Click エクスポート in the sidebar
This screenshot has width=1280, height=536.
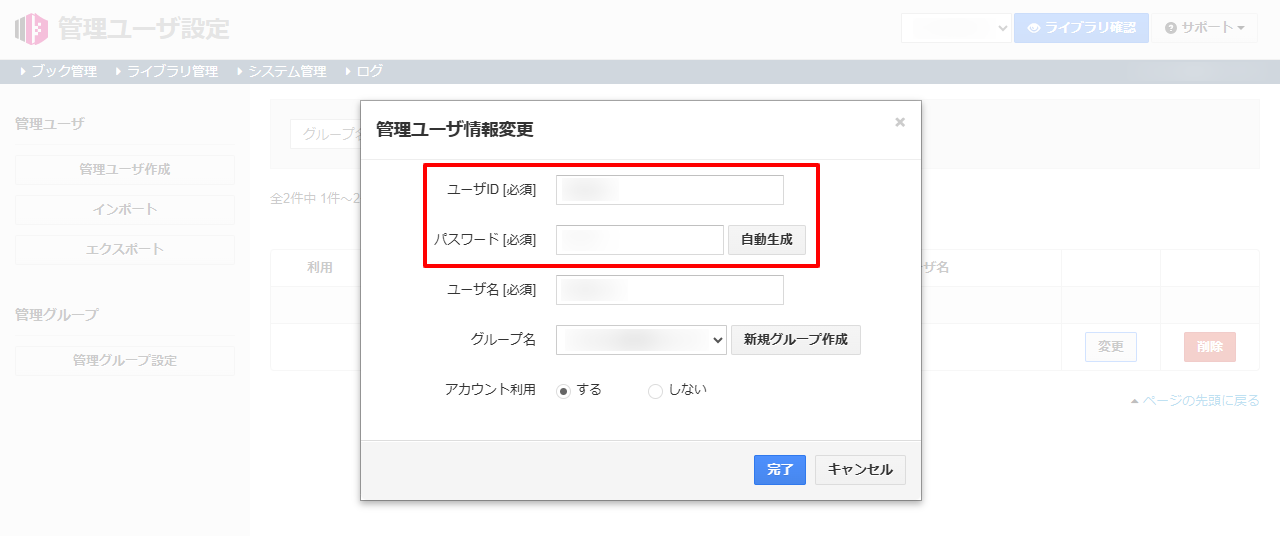point(125,250)
